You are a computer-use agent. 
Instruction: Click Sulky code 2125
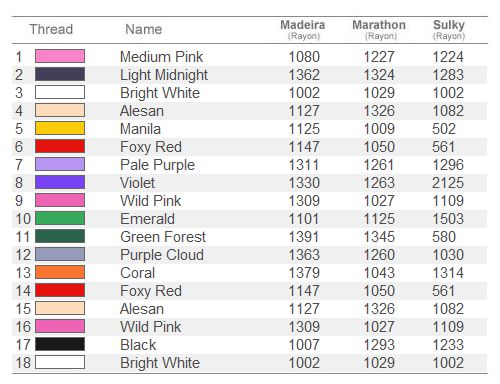[448, 183]
